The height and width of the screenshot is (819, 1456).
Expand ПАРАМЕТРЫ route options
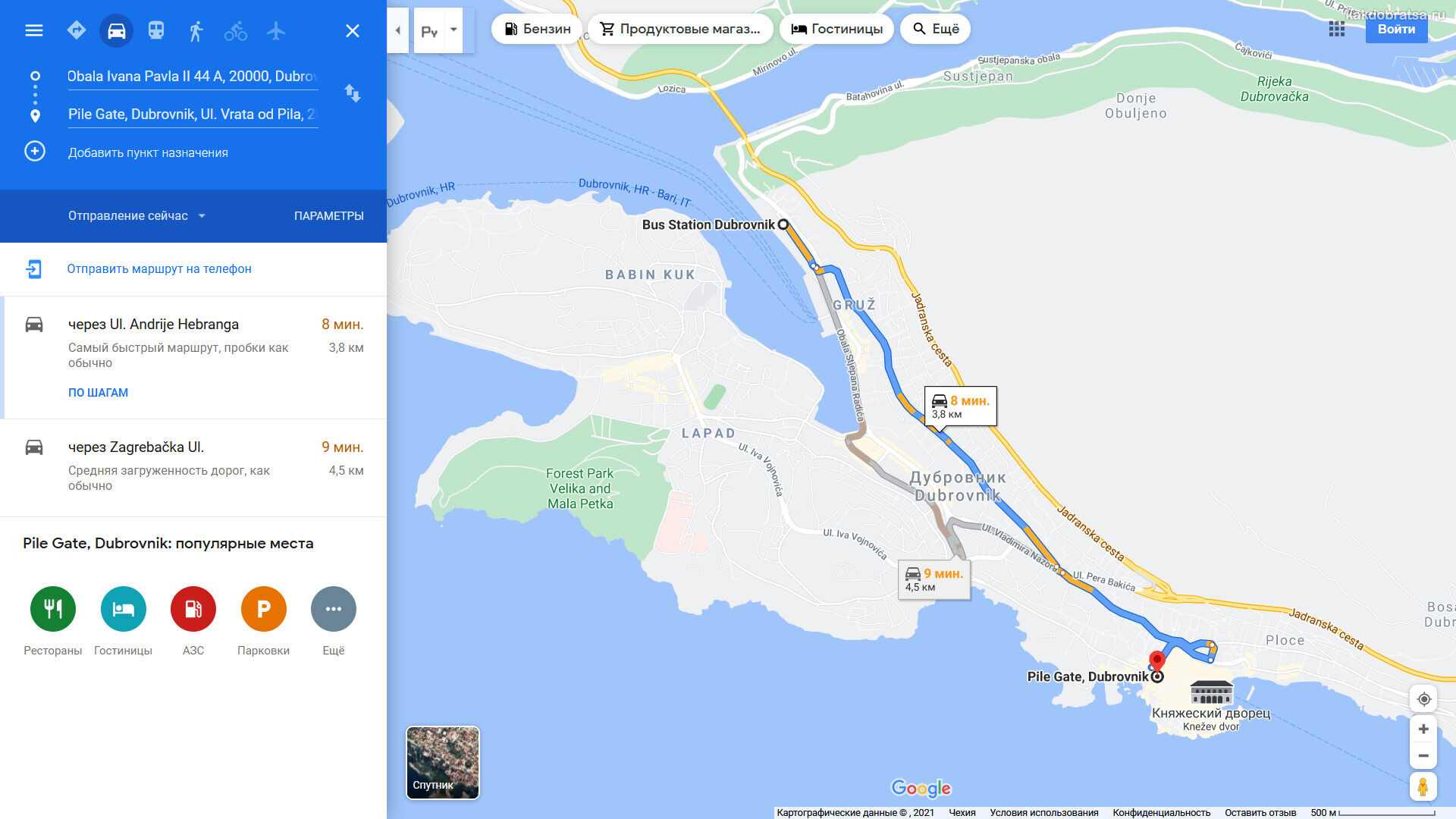(x=329, y=216)
